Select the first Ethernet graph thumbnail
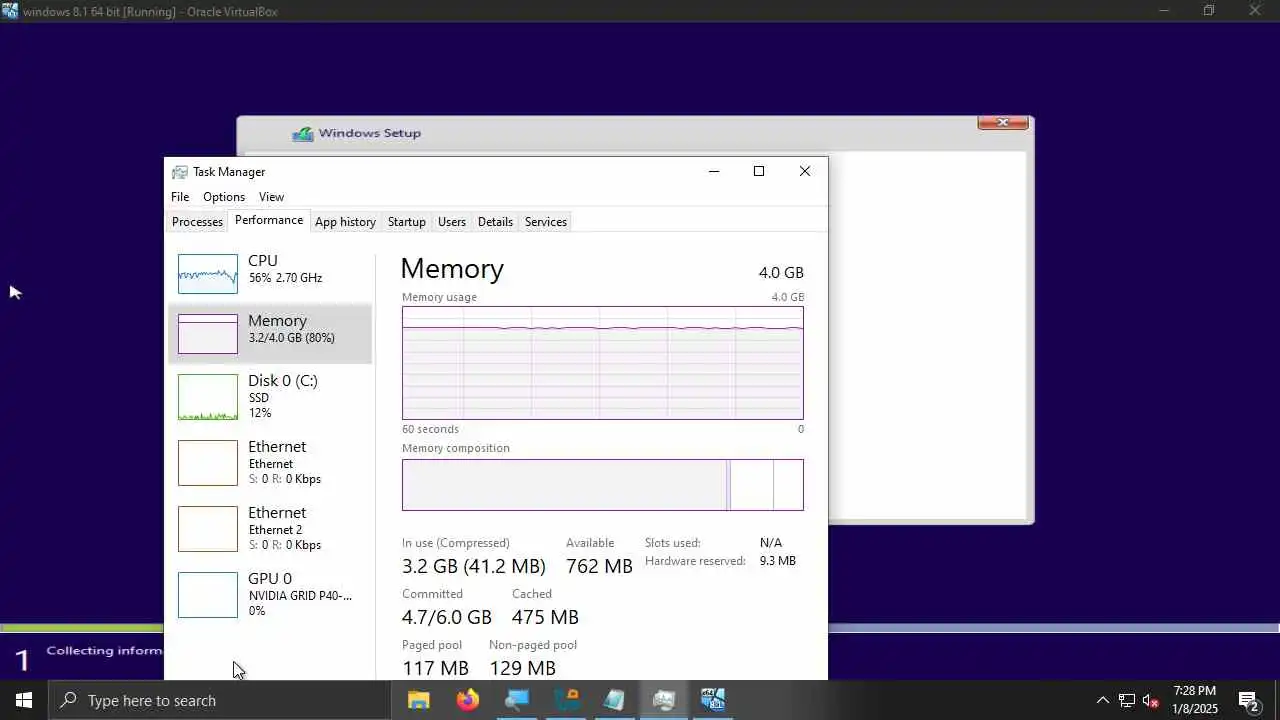 coord(208,463)
